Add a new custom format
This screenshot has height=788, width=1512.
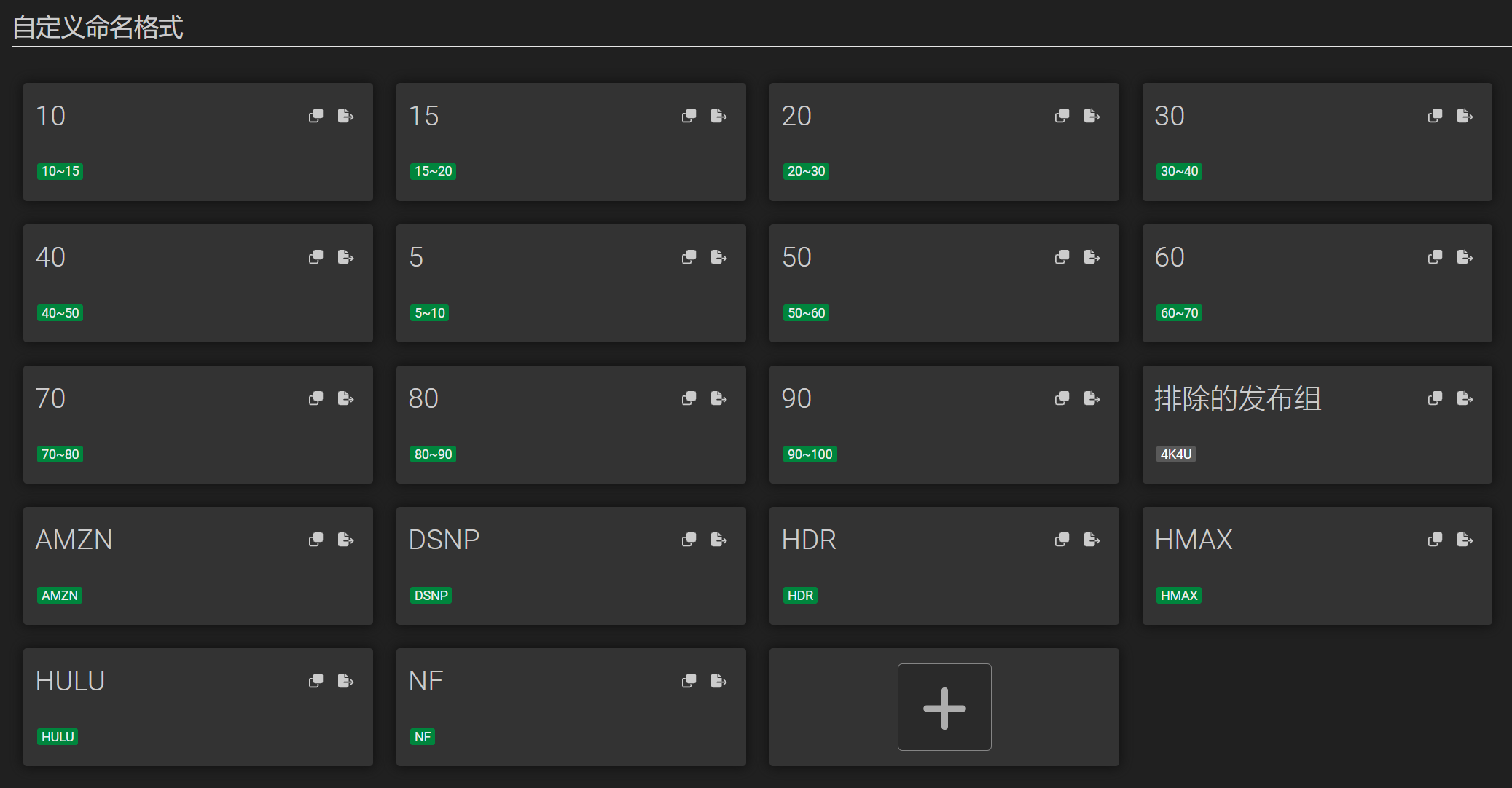pos(944,707)
